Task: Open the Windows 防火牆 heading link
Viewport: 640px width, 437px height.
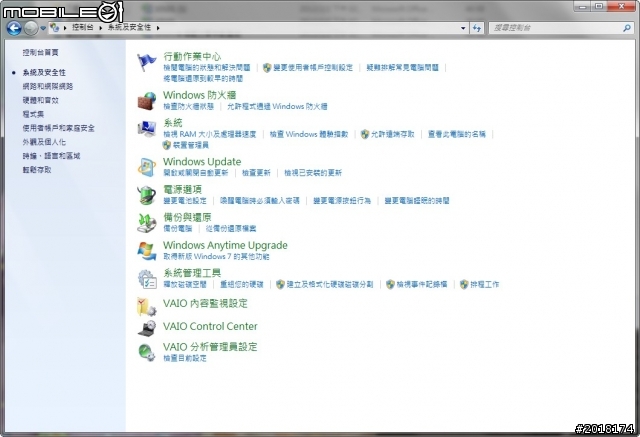Action: click(200, 95)
